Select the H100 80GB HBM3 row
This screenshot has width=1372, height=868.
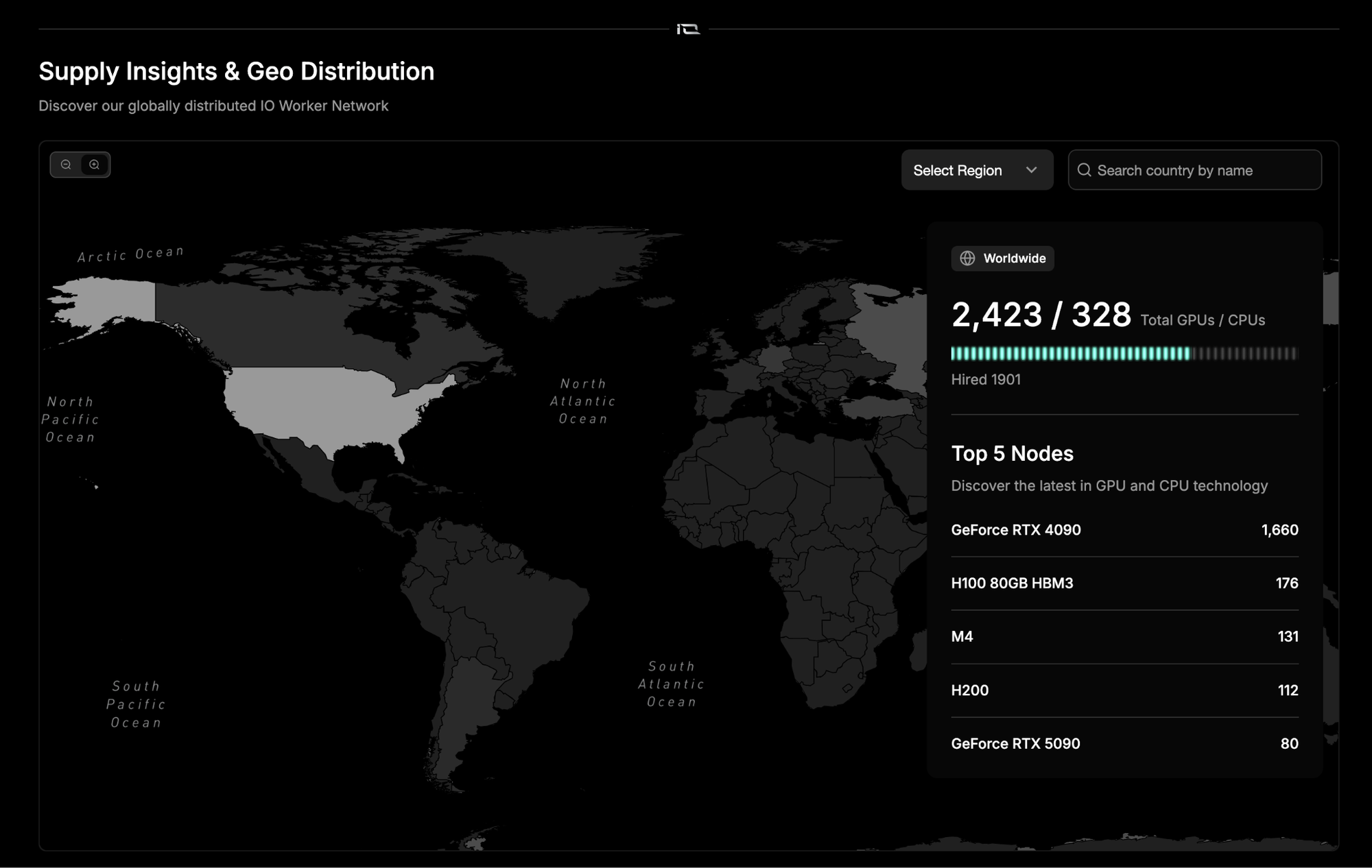click(1124, 583)
